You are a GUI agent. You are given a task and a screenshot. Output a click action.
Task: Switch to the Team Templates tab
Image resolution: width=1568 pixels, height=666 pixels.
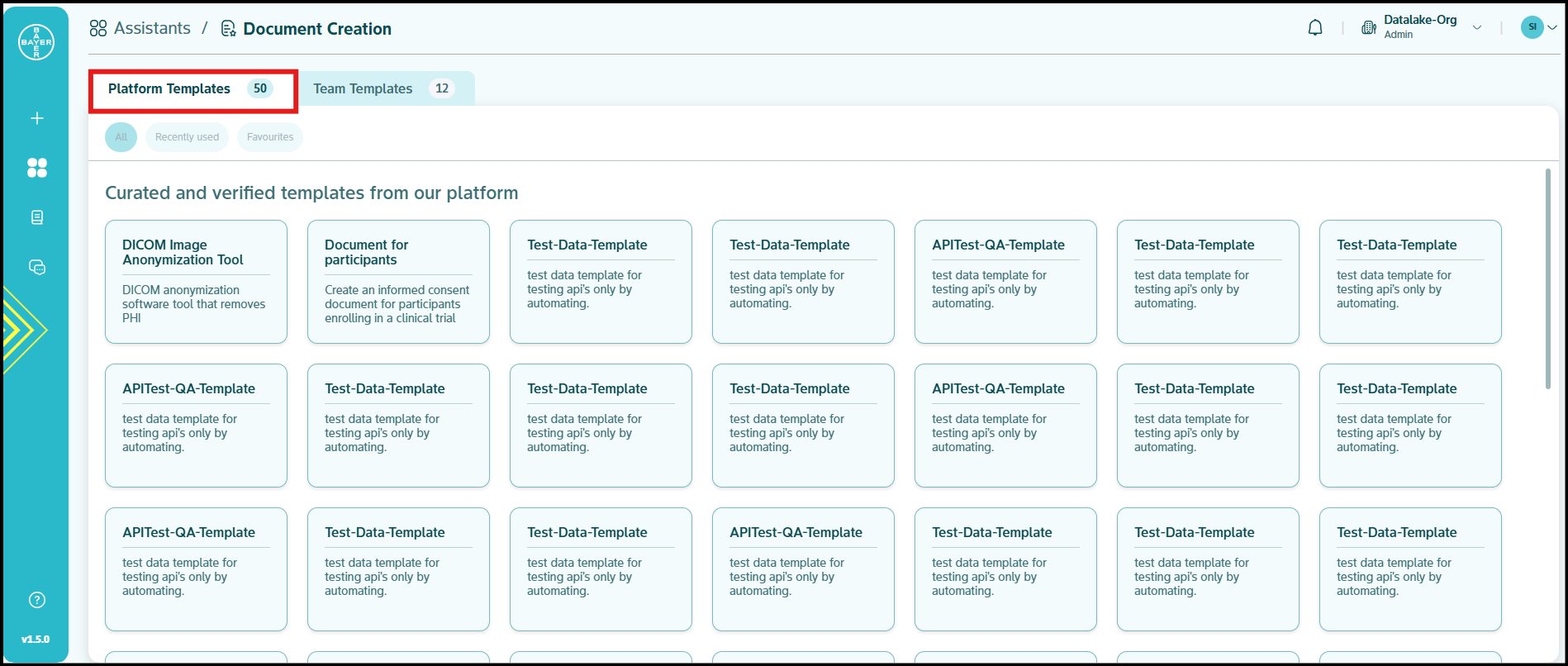coord(382,88)
